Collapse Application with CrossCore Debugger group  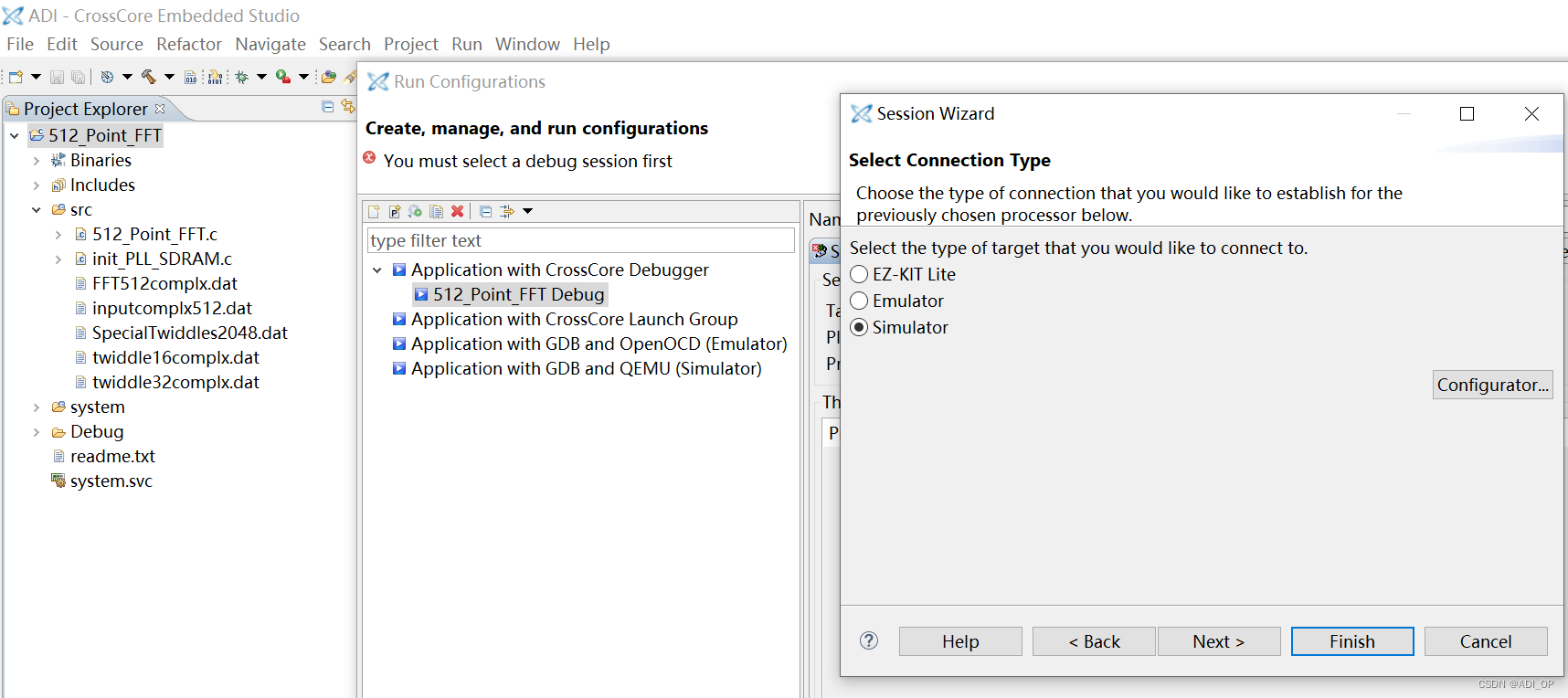pyautogui.click(x=377, y=270)
